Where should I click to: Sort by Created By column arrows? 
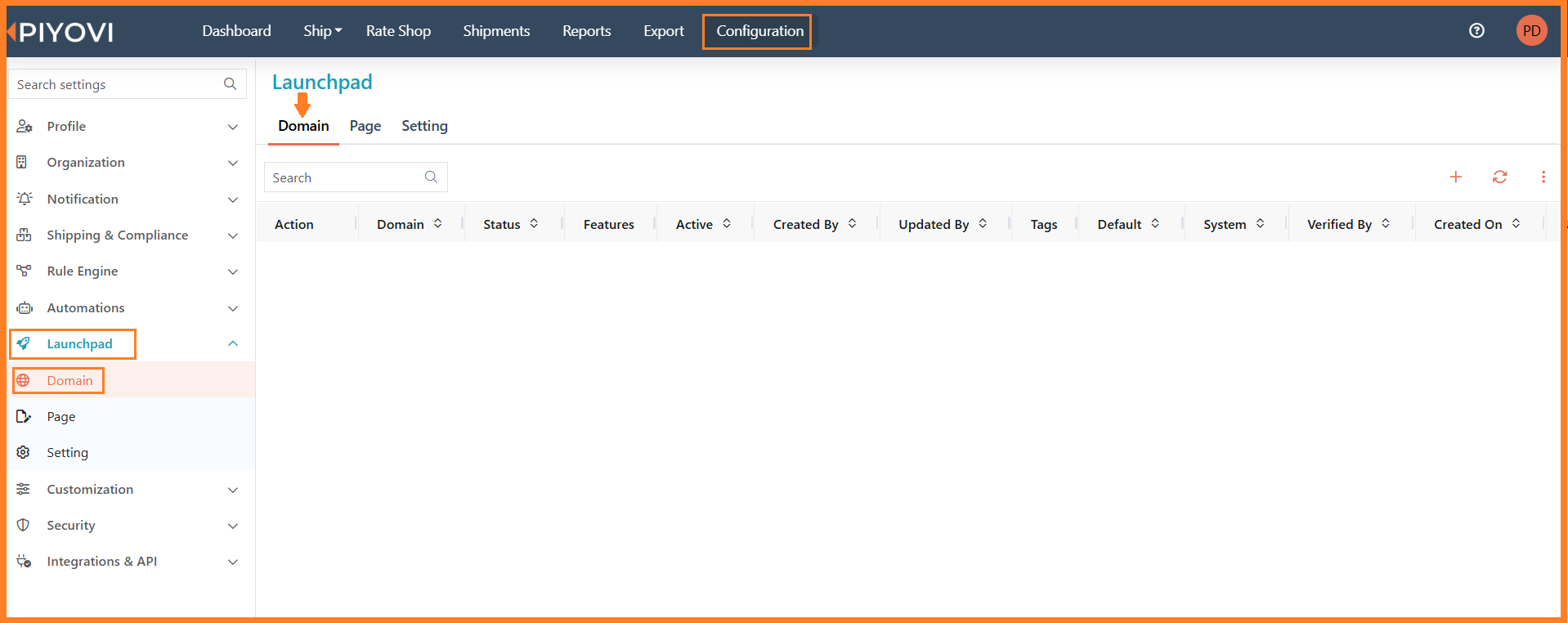(852, 224)
